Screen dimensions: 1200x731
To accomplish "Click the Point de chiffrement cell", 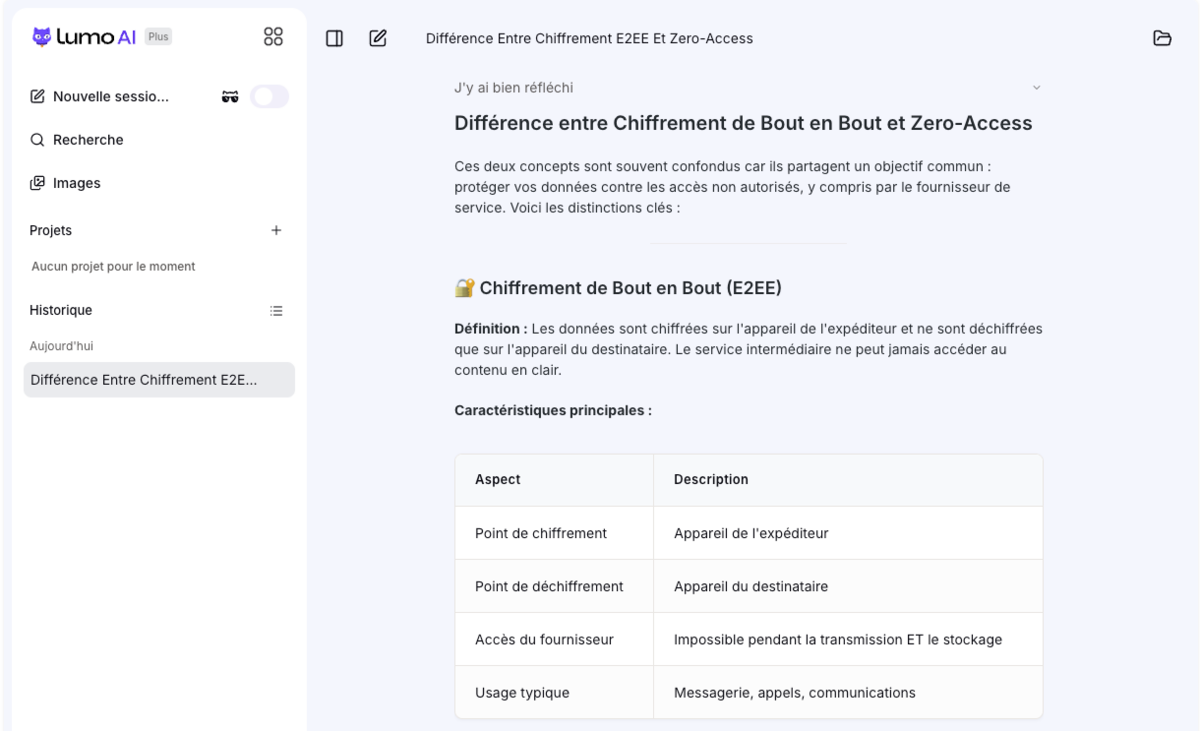I will tap(554, 533).
